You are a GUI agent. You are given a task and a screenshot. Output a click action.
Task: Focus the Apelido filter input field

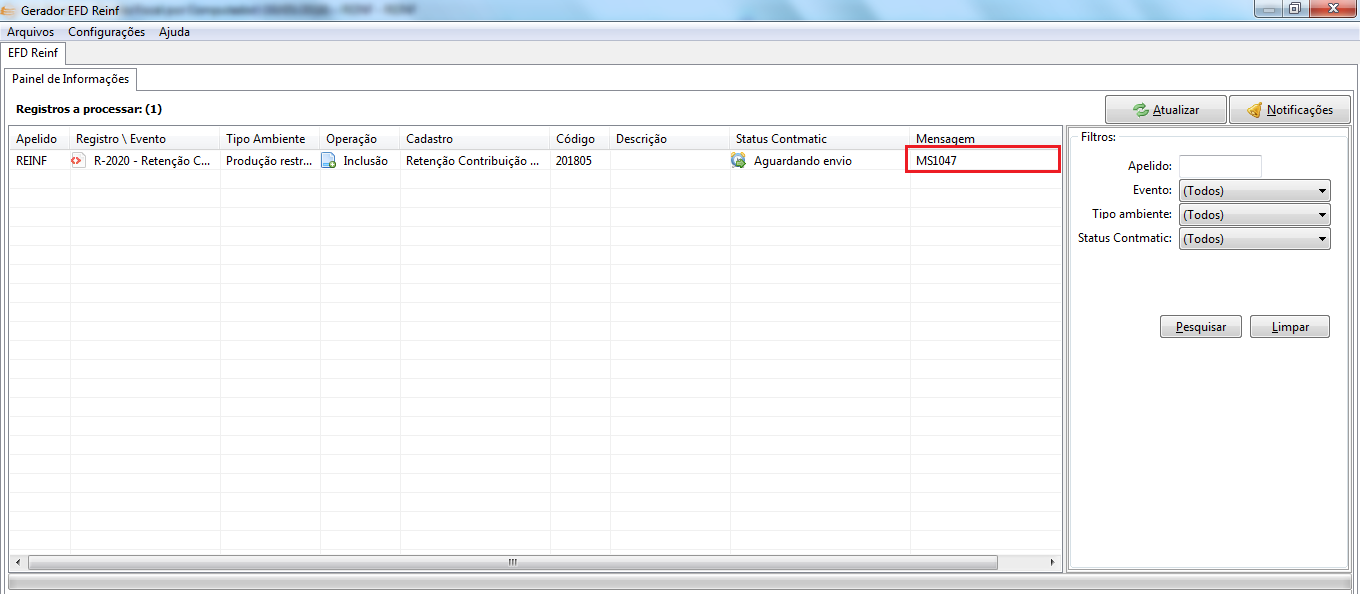click(1220, 166)
